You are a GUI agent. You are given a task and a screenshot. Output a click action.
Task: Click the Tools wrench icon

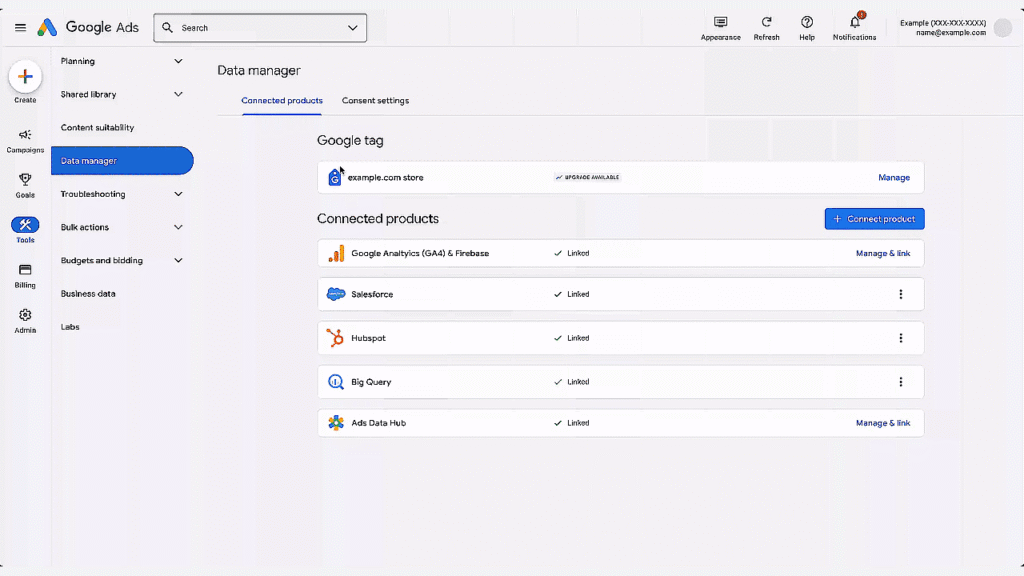[24, 226]
